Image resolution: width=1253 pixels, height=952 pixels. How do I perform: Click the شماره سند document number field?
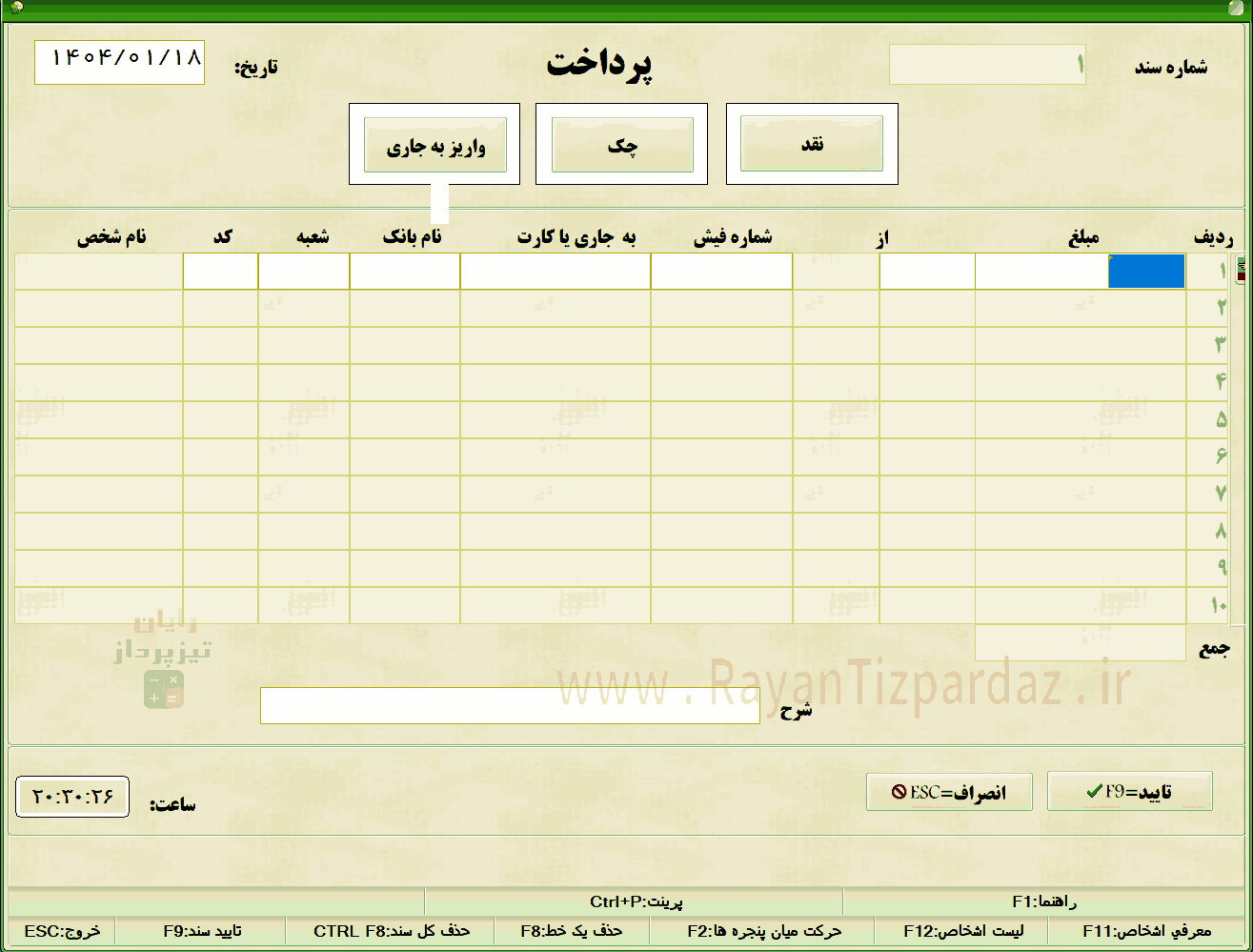pyautogui.click(x=987, y=64)
